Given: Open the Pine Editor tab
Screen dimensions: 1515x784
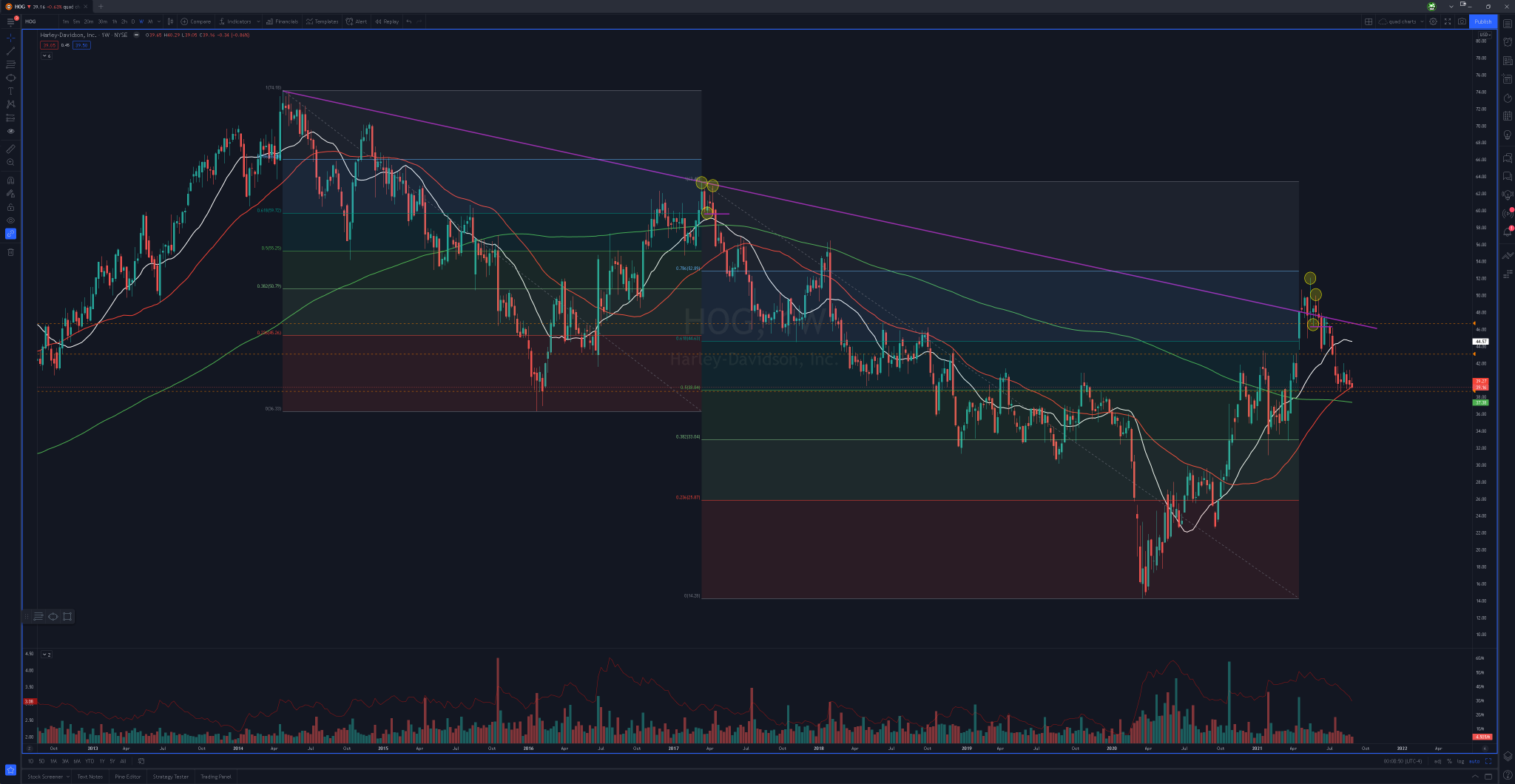Looking at the screenshot, I should tap(127, 777).
